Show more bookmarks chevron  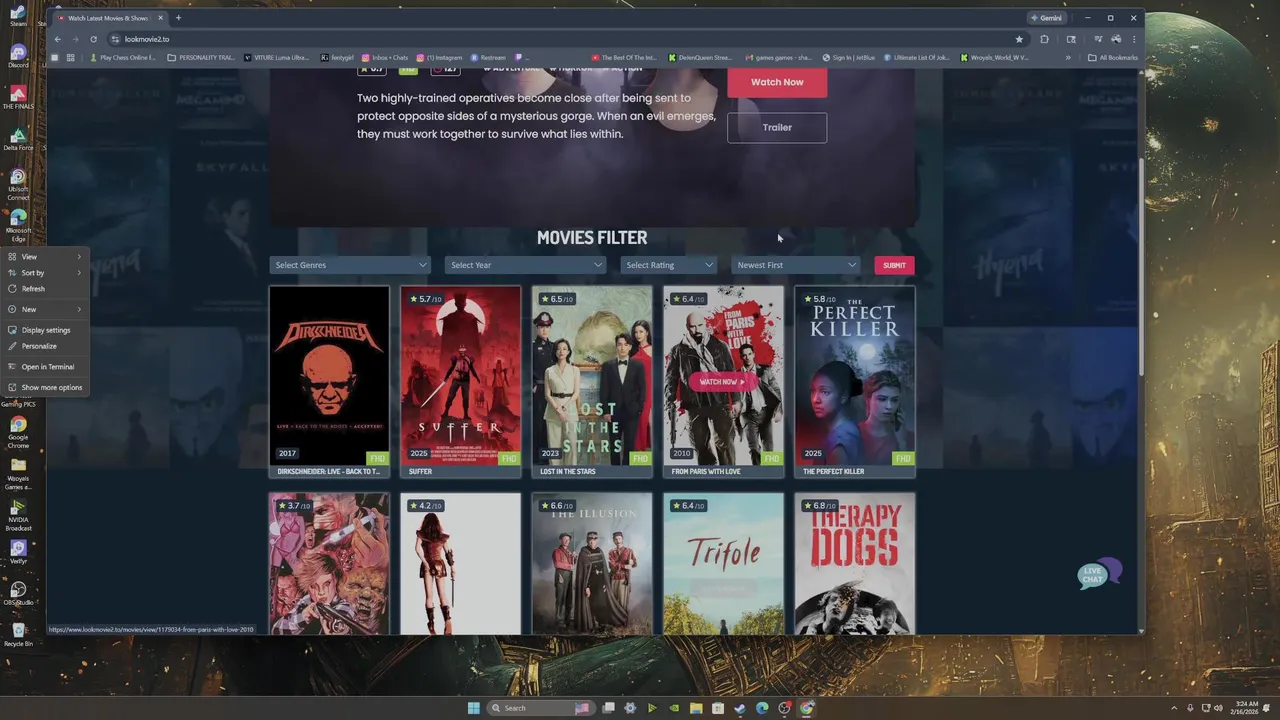pyautogui.click(x=1068, y=58)
